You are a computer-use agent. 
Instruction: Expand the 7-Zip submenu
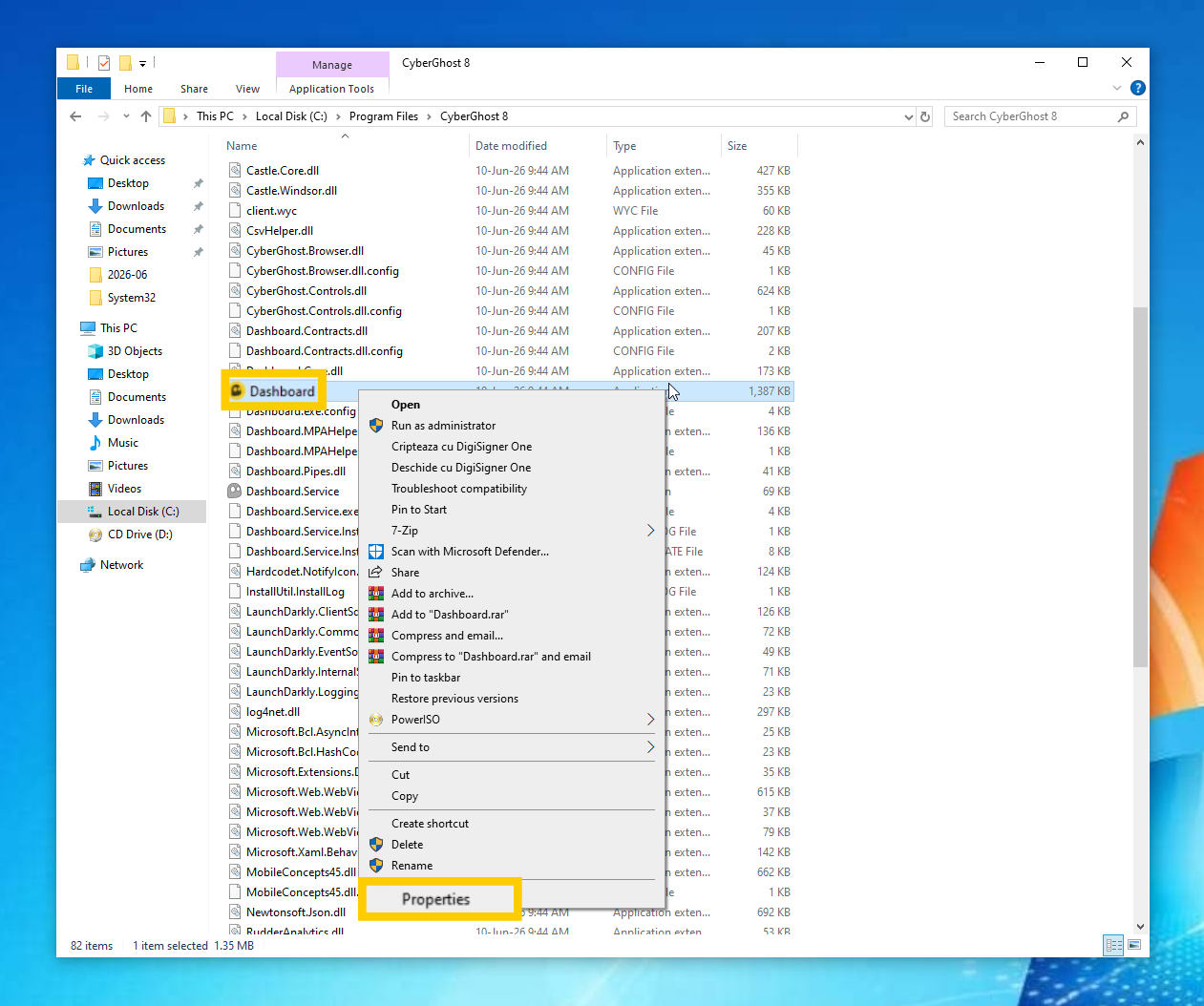651,531
